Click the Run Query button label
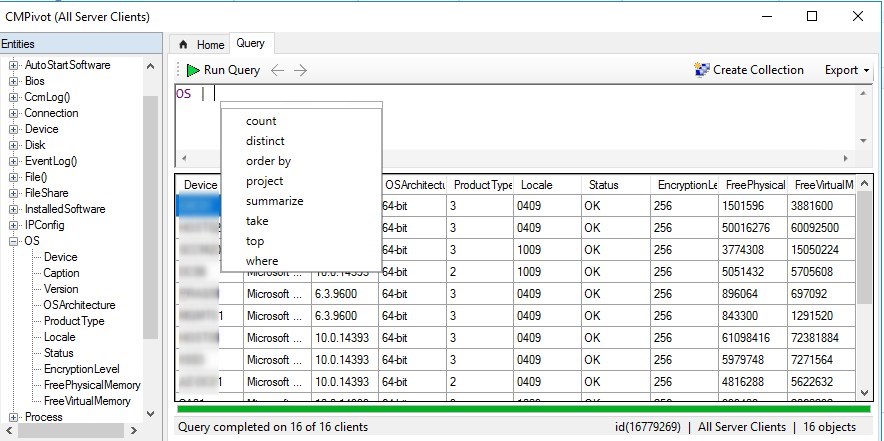The width and height of the screenshot is (884, 441). pos(232,70)
